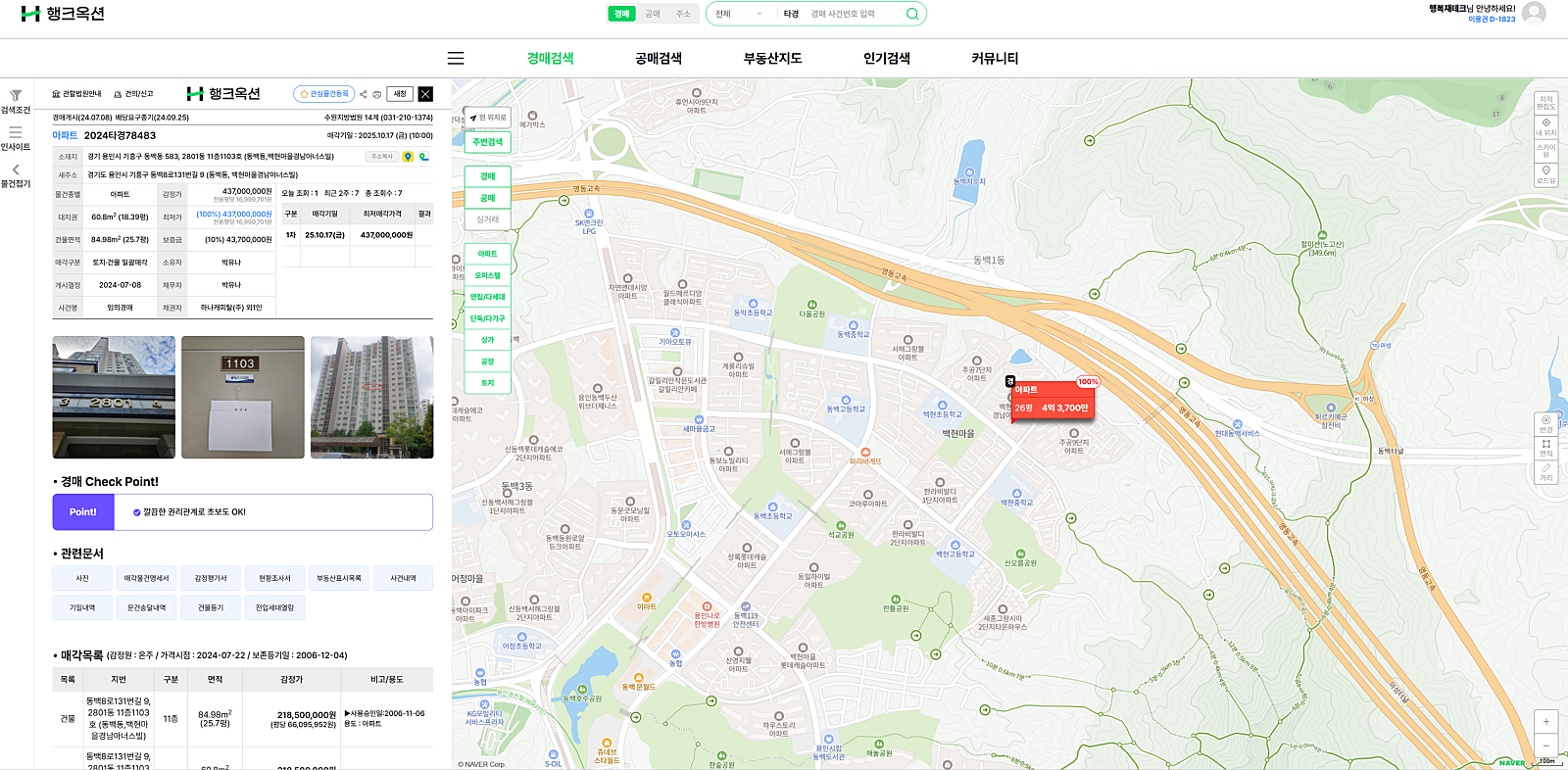Open the 로드뷰 street view control
The image size is (1568, 770).
click(x=1546, y=174)
